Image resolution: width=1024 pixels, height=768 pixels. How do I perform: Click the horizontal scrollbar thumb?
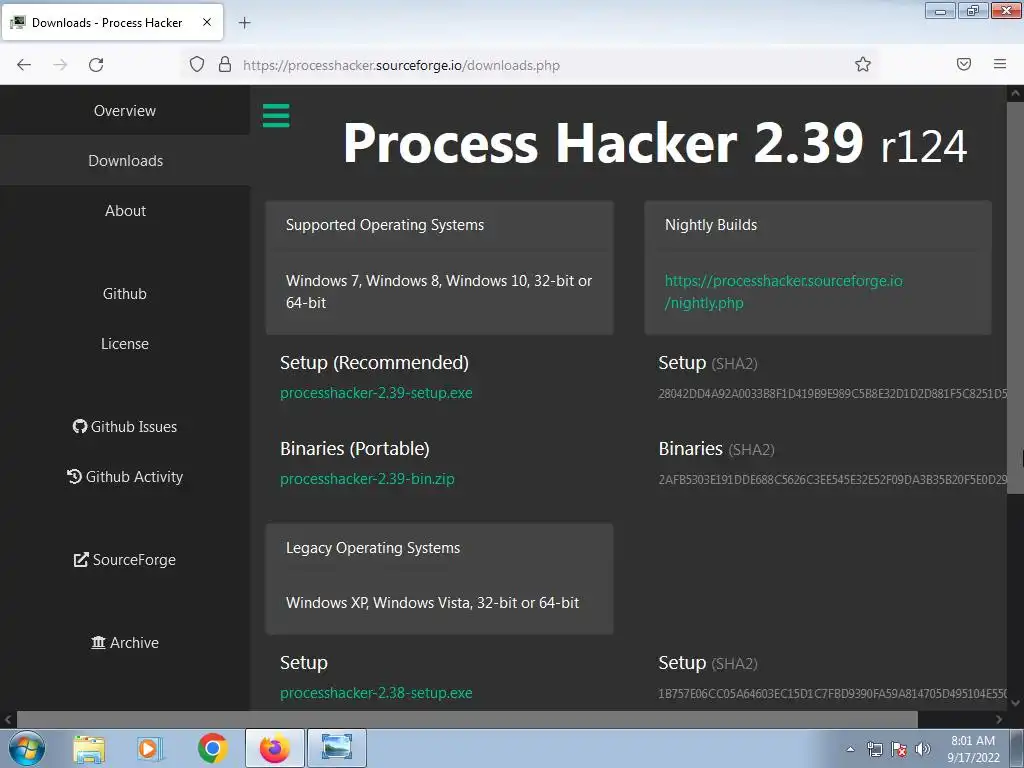click(x=467, y=720)
